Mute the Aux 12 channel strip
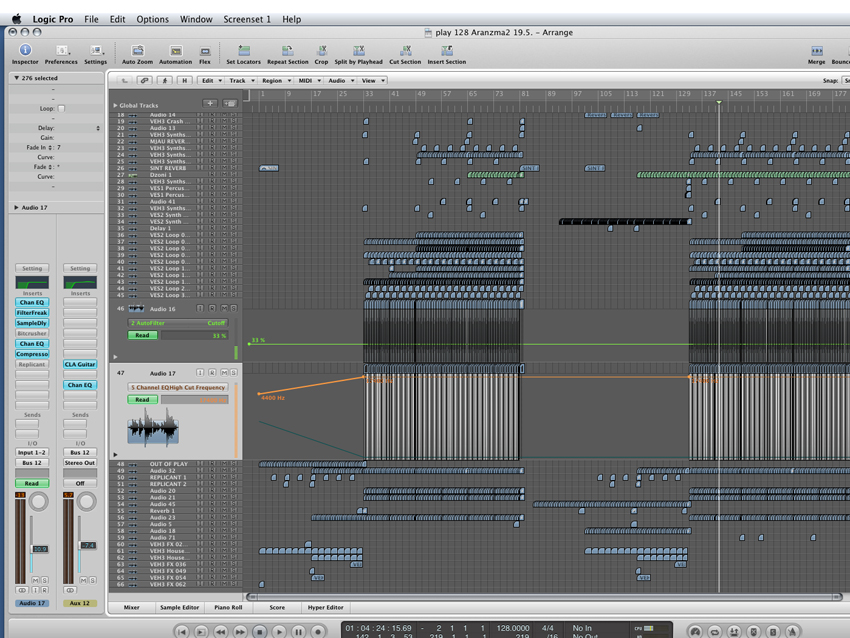 [x=83, y=580]
